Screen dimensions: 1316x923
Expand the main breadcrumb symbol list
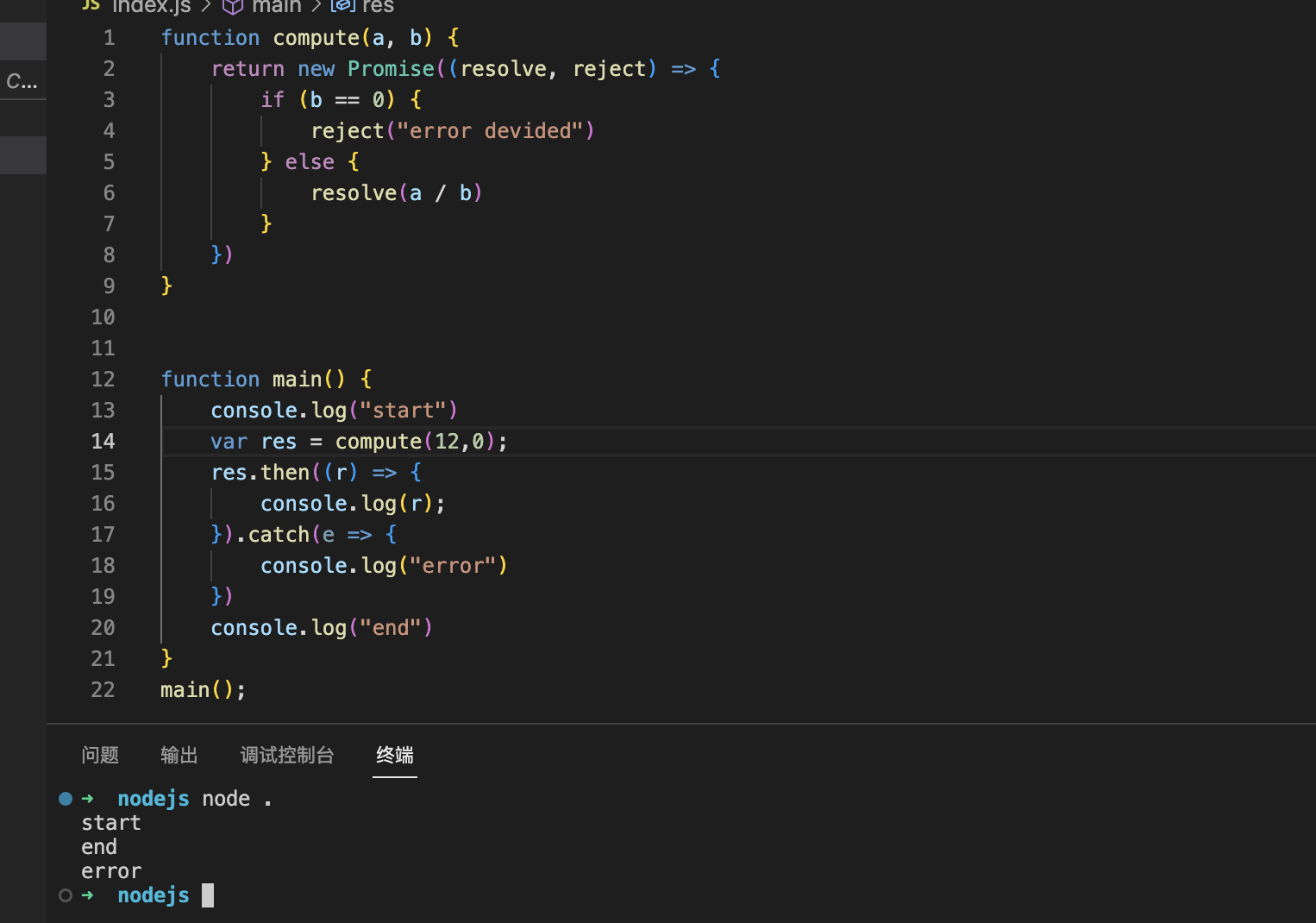coord(276,6)
